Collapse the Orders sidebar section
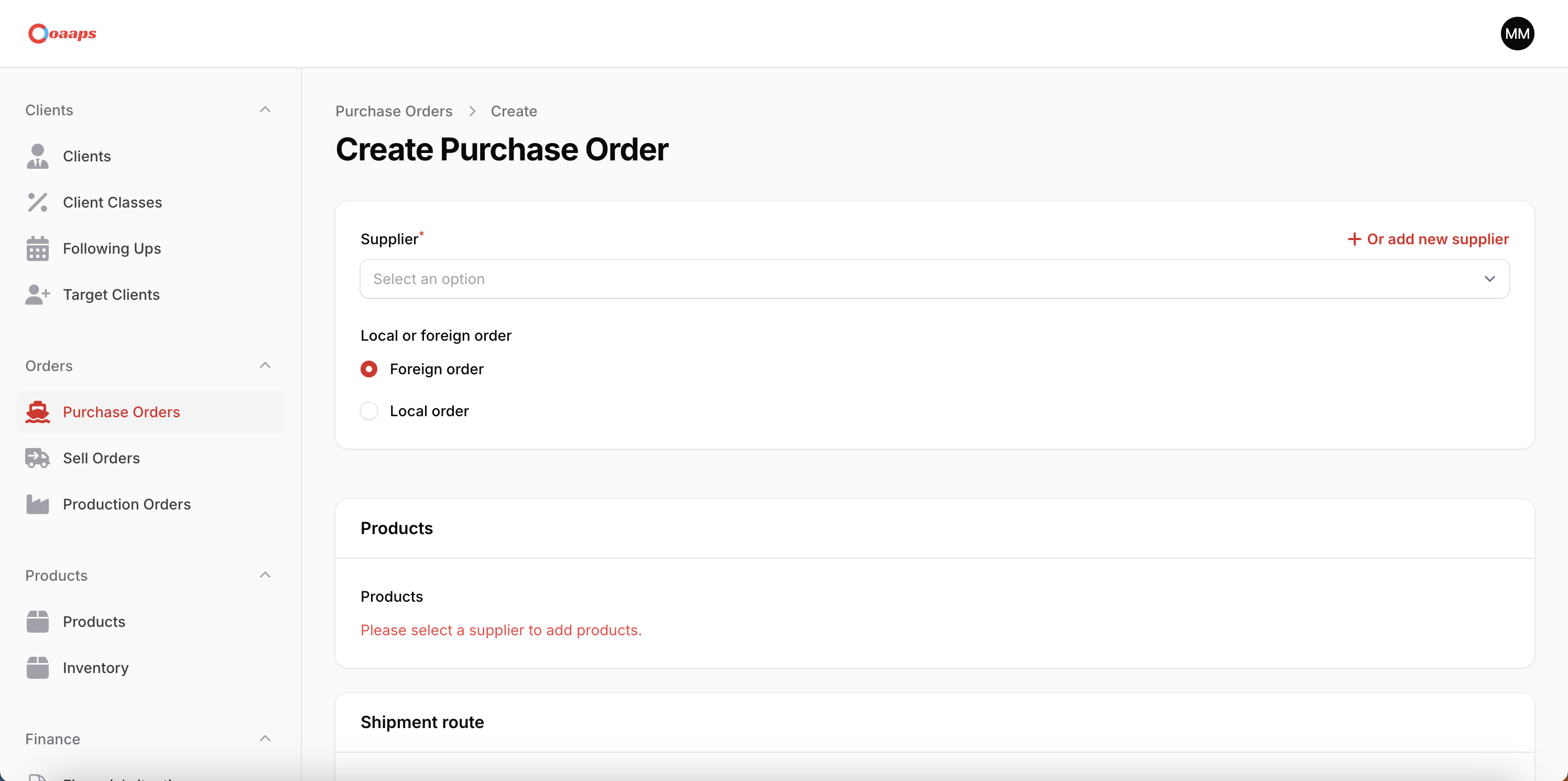Viewport: 1568px width, 781px height. pos(265,366)
